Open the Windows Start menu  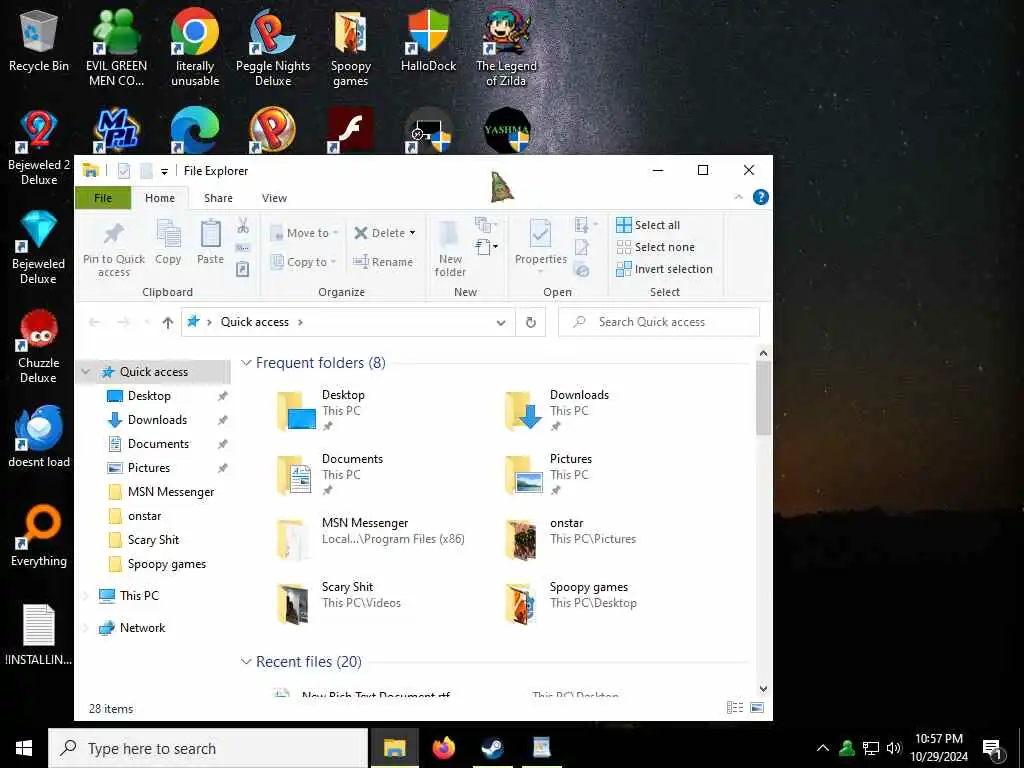(24, 748)
